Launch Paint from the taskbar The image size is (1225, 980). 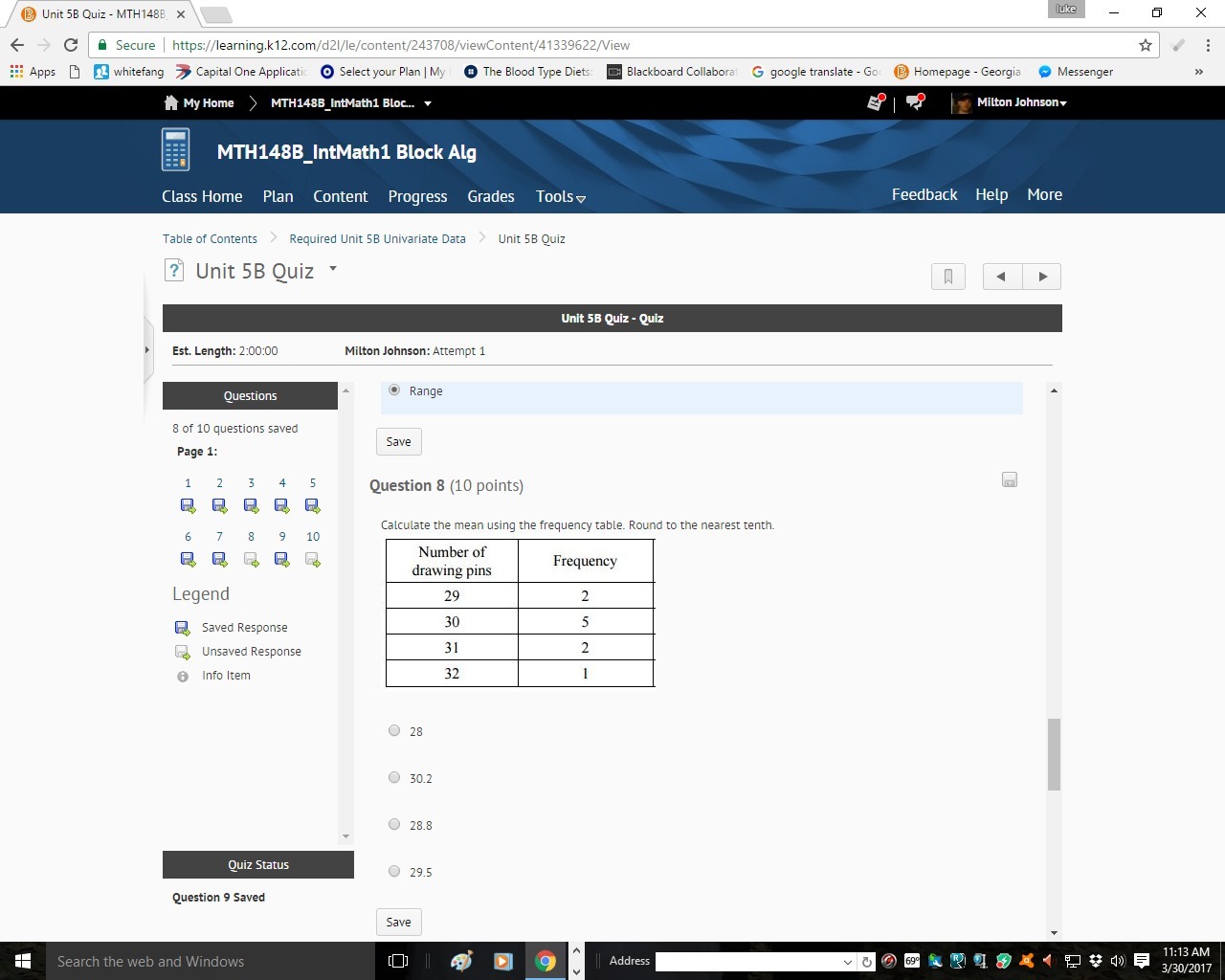pyautogui.click(x=461, y=961)
